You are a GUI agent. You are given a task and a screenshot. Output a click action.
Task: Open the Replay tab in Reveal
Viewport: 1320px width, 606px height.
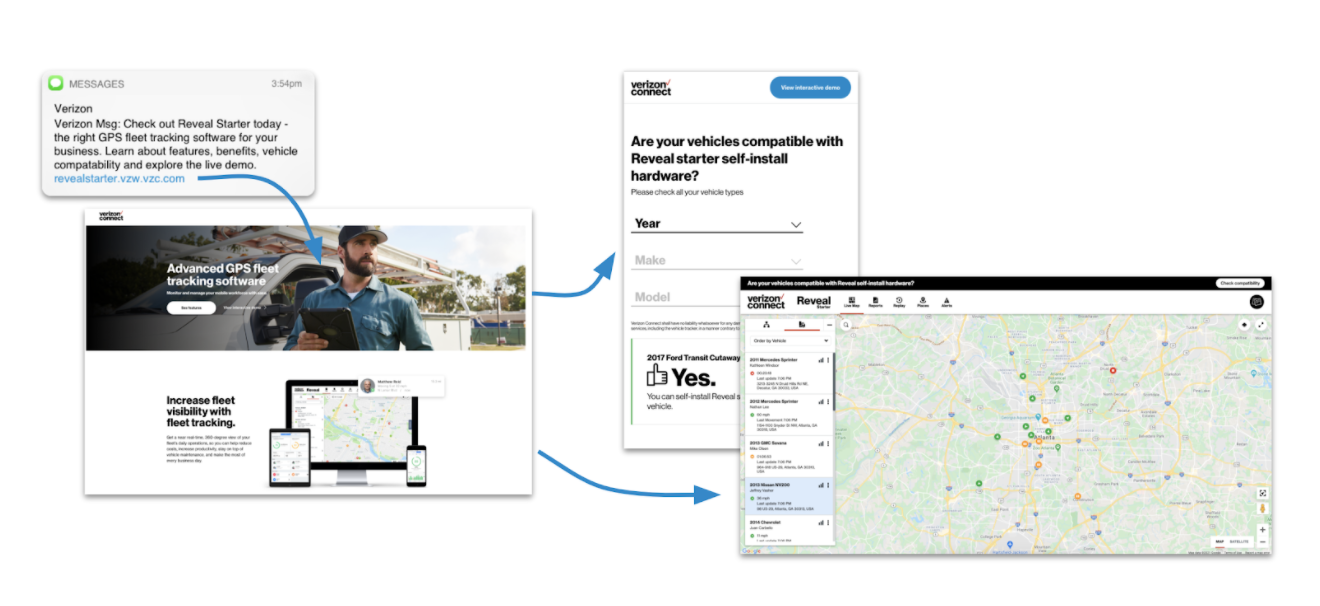coord(899,301)
